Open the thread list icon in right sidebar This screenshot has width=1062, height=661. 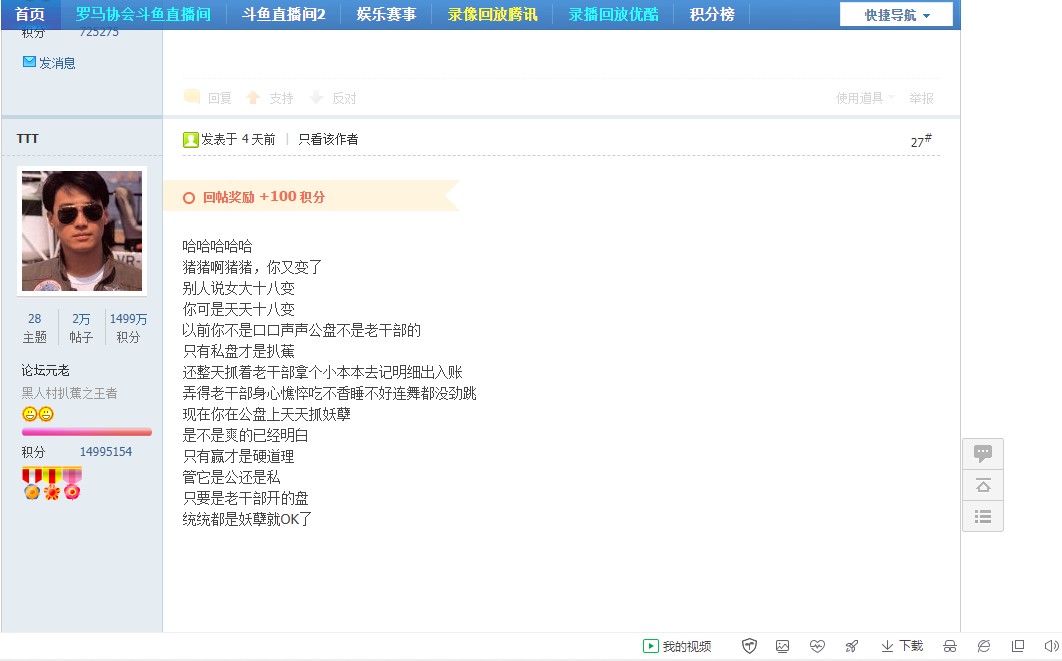[983, 517]
